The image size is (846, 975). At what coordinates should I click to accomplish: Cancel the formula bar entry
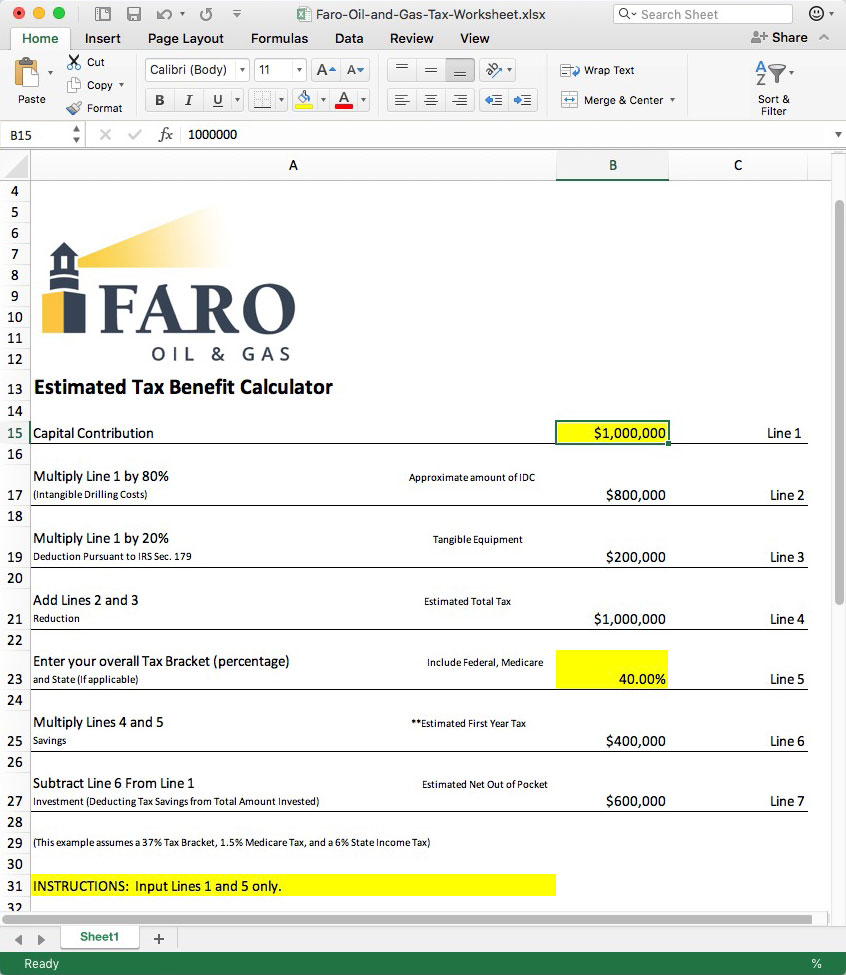point(106,134)
